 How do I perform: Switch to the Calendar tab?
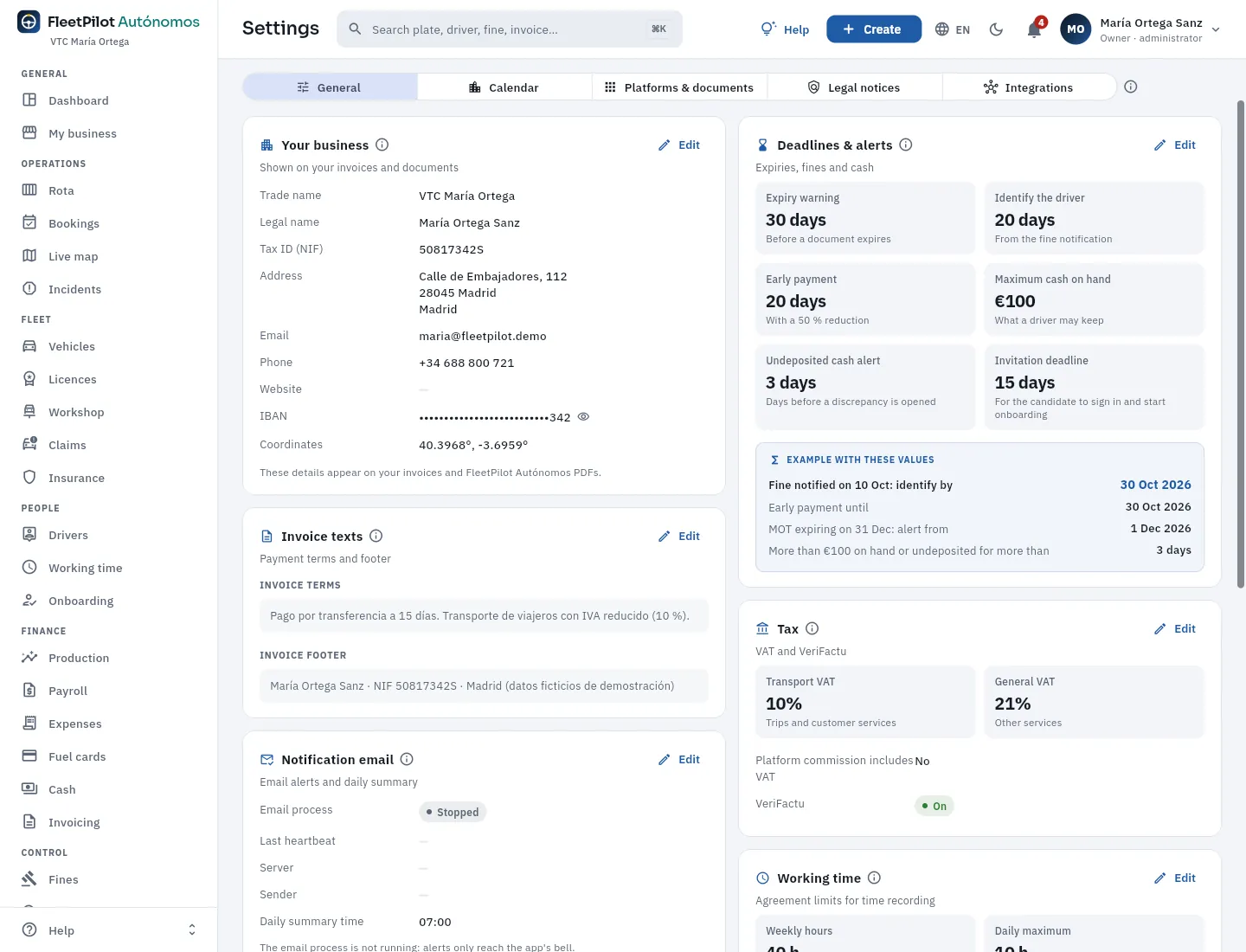point(504,87)
